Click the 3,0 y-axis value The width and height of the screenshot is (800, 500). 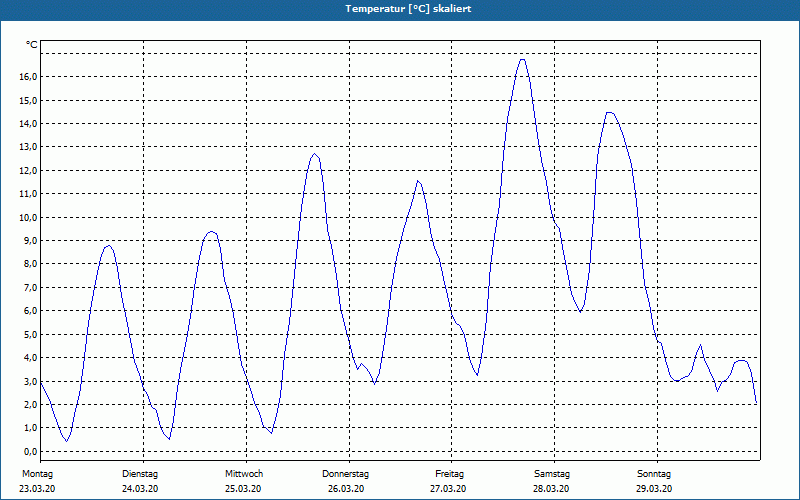(x=31, y=381)
